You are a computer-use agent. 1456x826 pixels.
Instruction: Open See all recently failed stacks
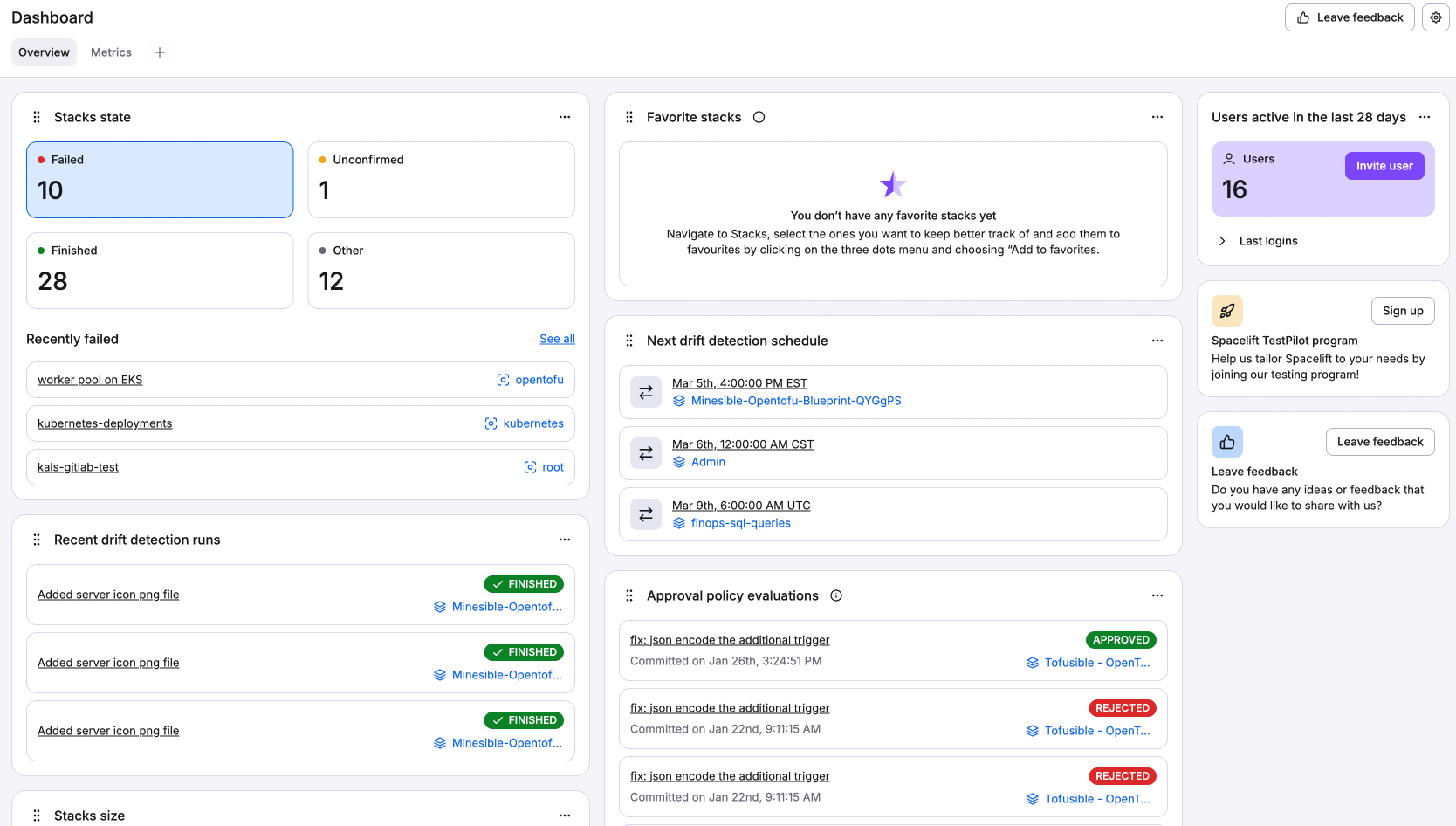557,339
